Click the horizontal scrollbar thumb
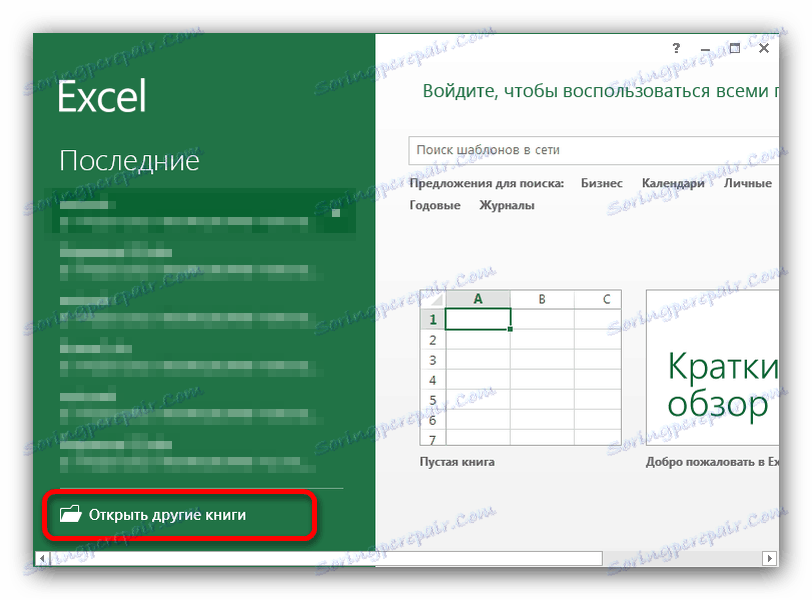The image size is (812, 600). tap(326, 559)
